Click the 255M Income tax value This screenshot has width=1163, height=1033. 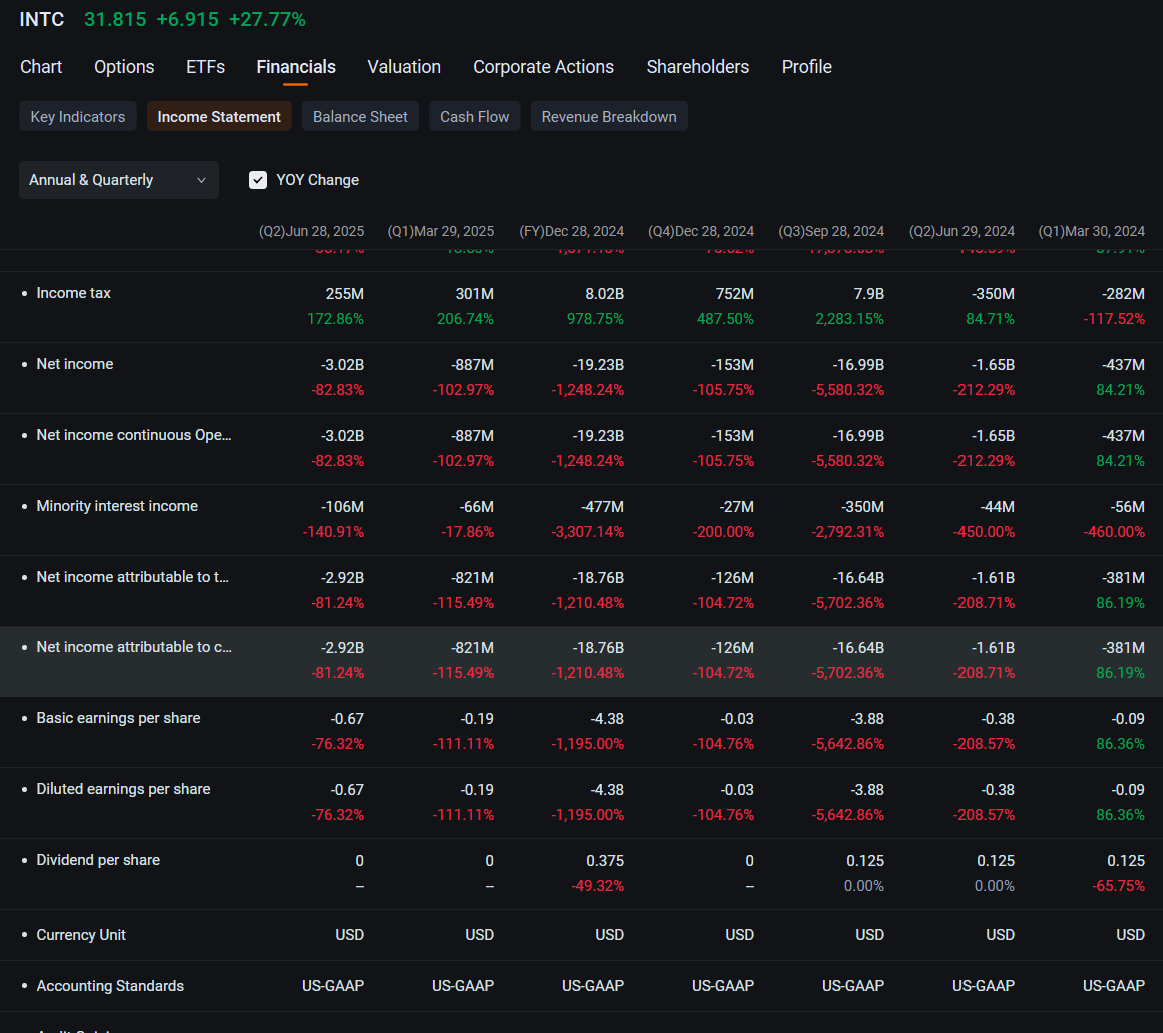tap(345, 294)
